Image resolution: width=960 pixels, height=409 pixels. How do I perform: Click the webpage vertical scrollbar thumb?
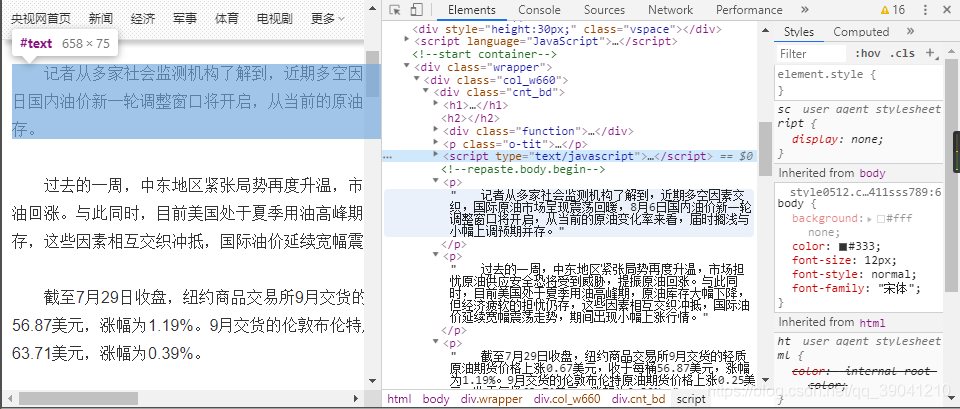click(x=372, y=73)
